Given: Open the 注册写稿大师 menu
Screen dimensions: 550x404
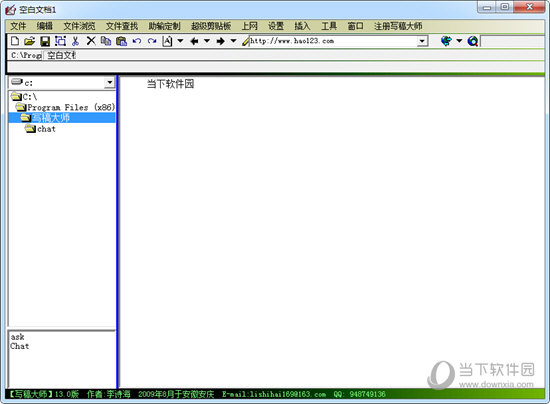Looking at the screenshot, I should point(398,26).
